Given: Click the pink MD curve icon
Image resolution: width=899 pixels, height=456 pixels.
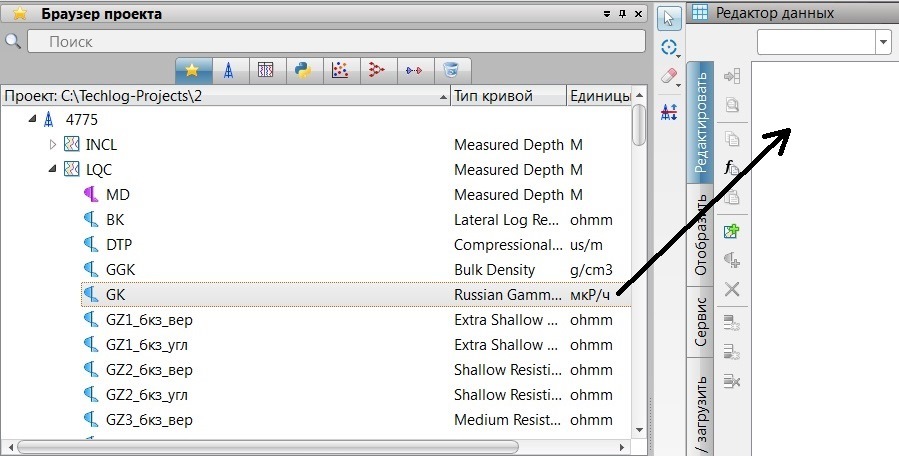Looking at the screenshot, I should [91, 194].
